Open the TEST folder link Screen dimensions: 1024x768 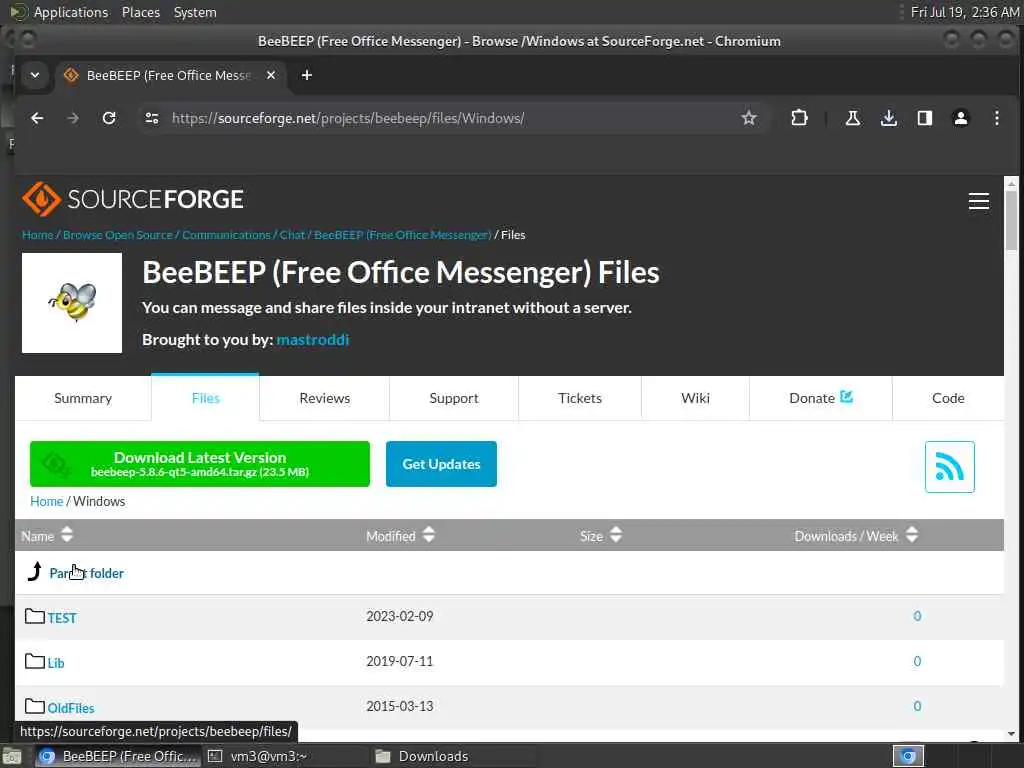click(x=62, y=618)
